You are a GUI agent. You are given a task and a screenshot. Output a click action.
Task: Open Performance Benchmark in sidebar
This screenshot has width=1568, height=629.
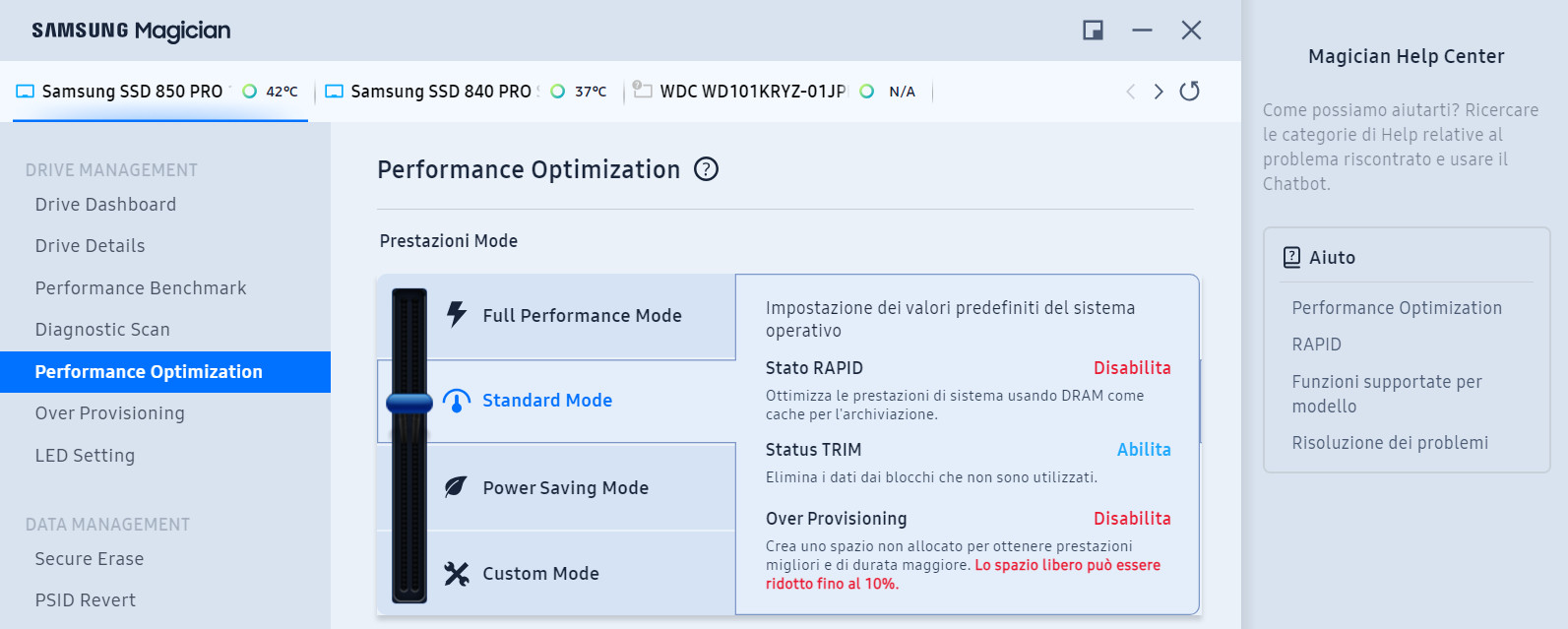click(x=165, y=288)
